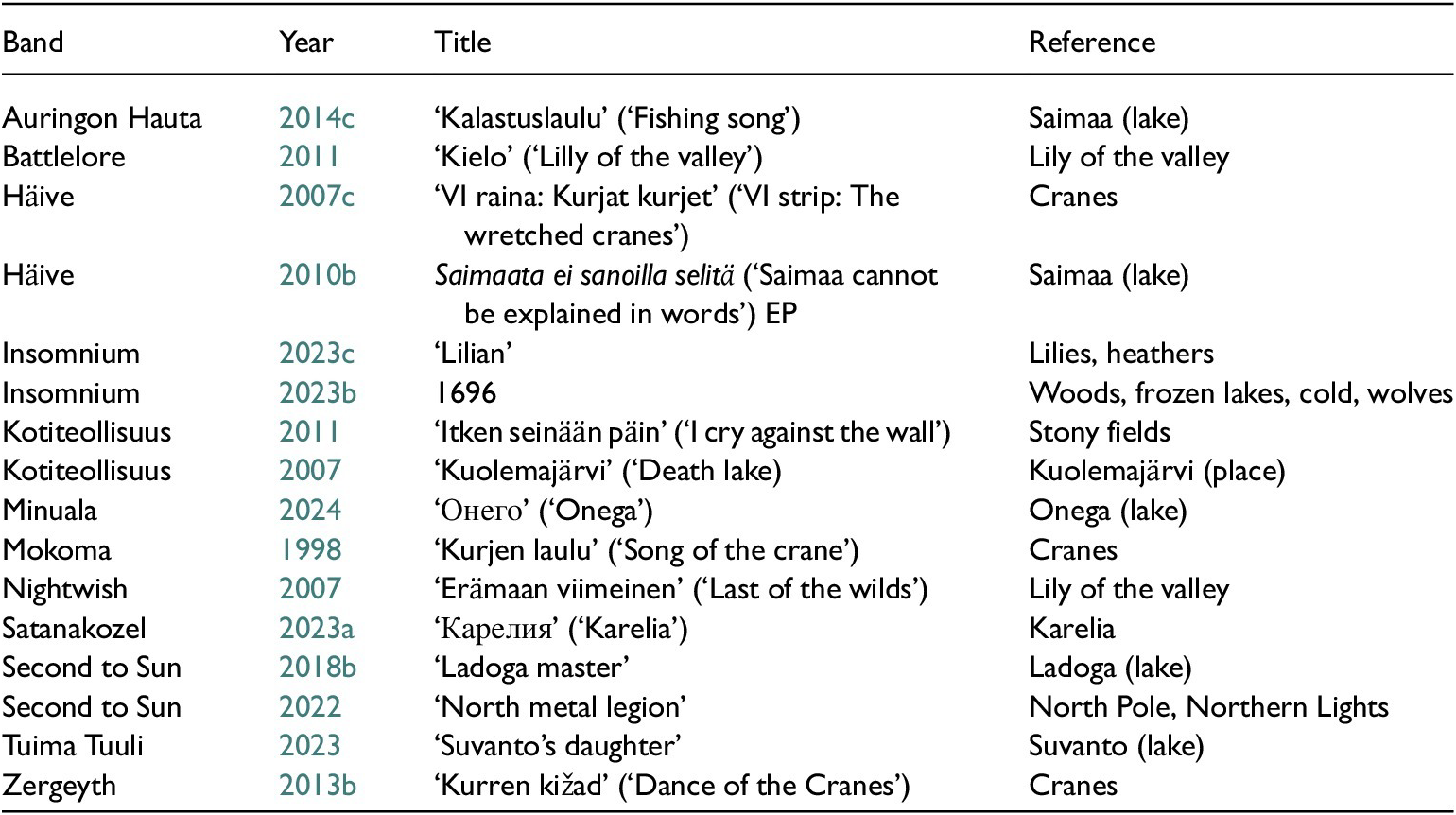Open the 2007 citation for Kuolemajärvi row
The width and height of the screenshot is (1456, 815).
coord(310,471)
